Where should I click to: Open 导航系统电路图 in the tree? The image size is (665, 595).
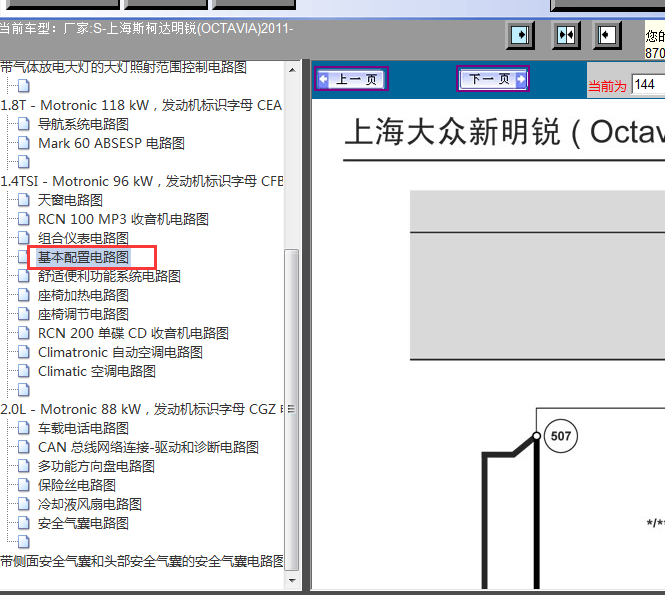(x=83, y=124)
